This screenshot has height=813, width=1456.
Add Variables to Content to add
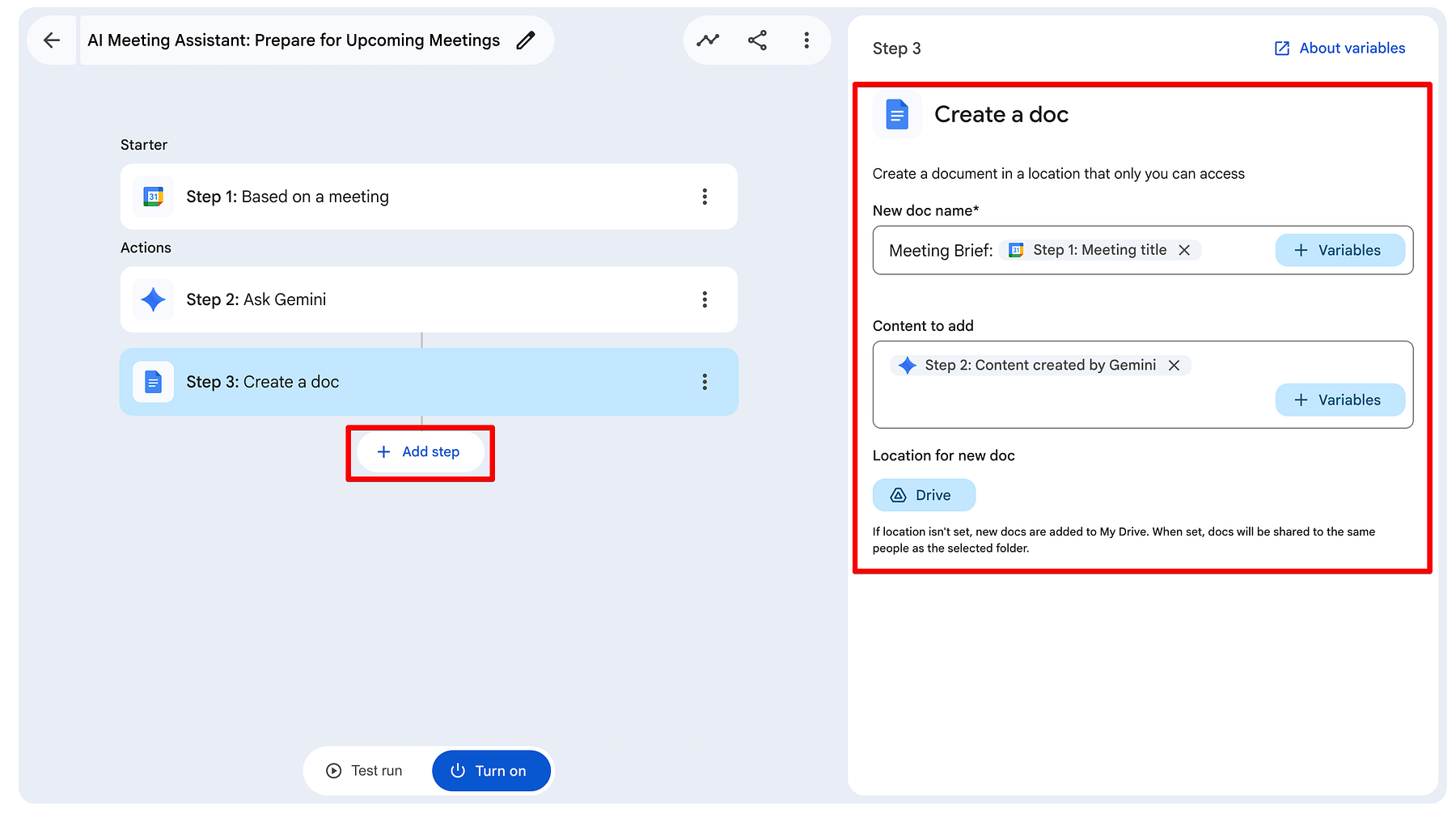[x=1340, y=400]
